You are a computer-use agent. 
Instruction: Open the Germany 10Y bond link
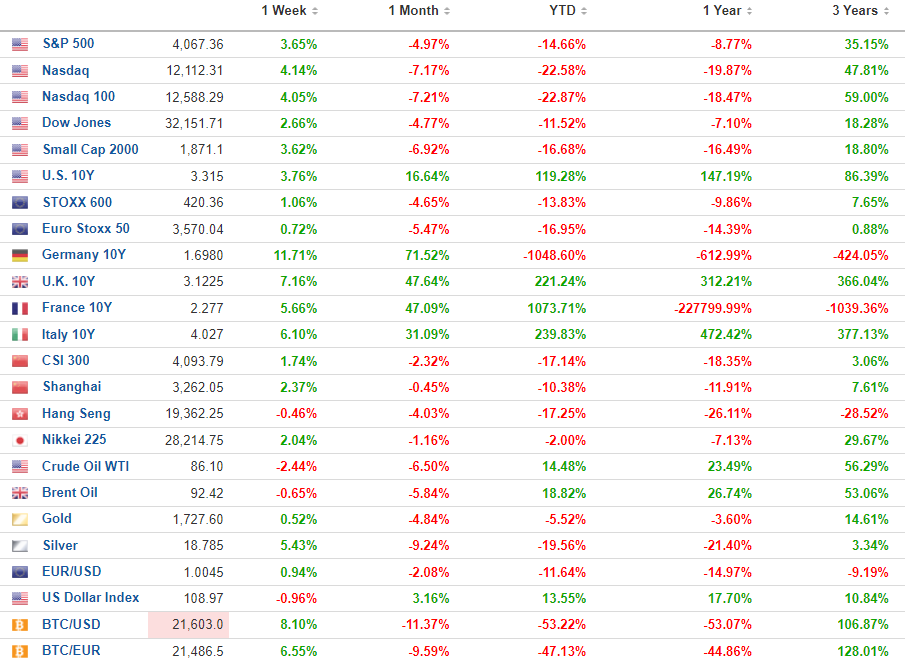click(x=84, y=254)
